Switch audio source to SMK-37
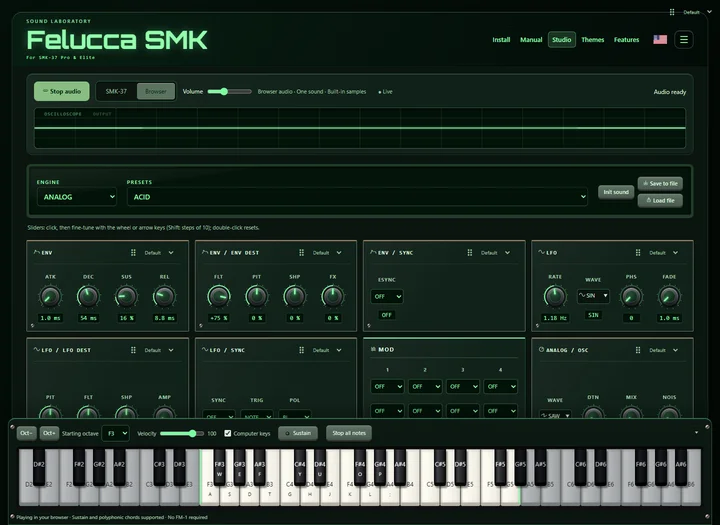This screenshot has height=525, width=720. pyautogui.click(x=116, y=91)
